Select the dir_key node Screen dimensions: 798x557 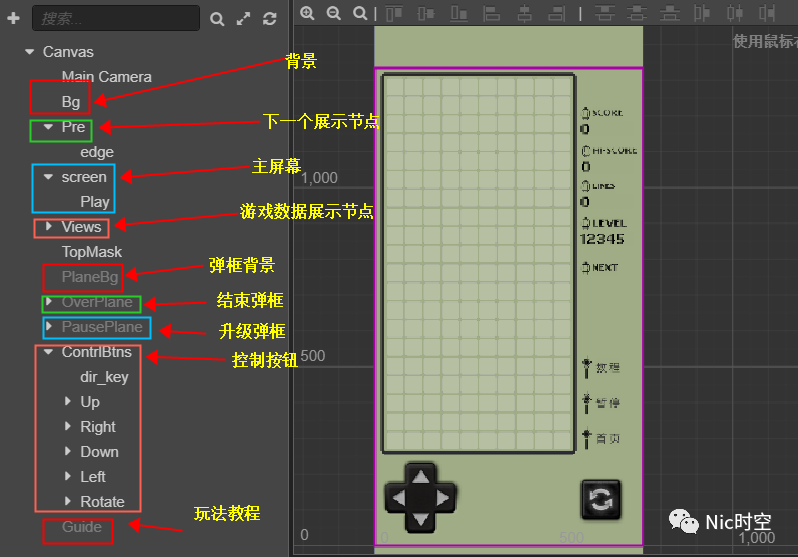pos(104,377)
